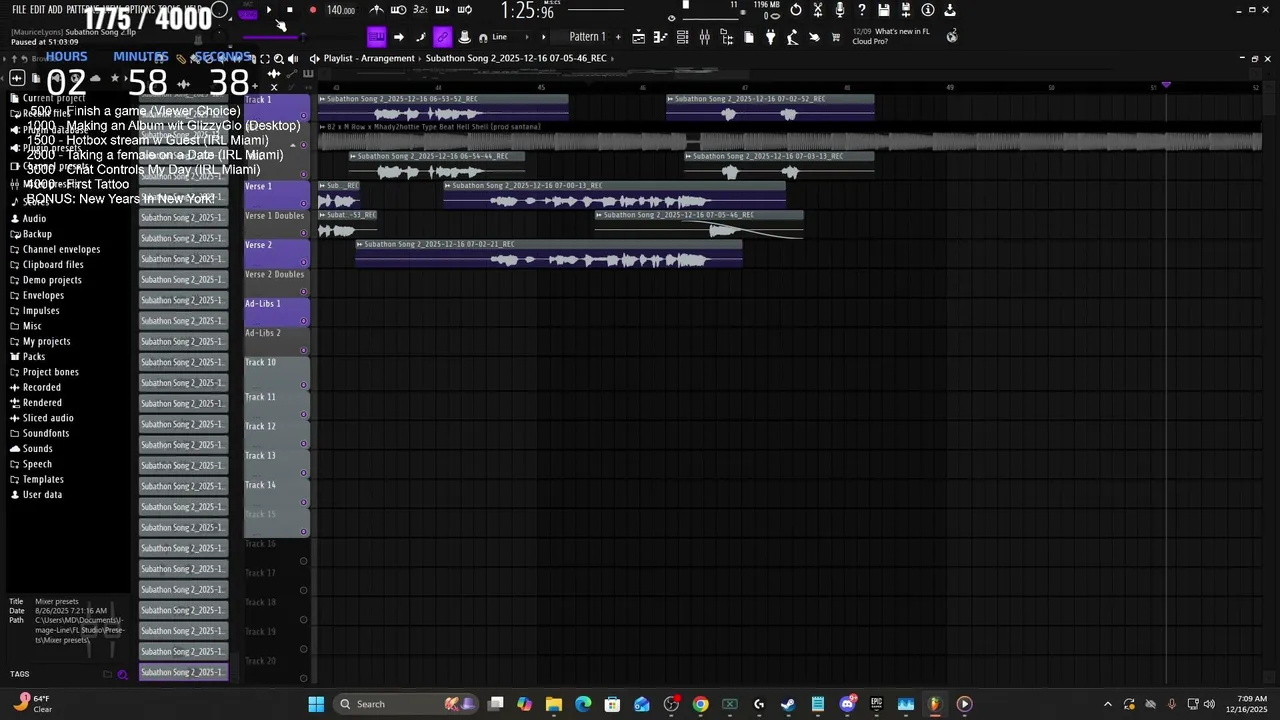This screenshot has width=1280, height=720.
Task: Click the What's new in FL Cloud Pro news
Action: [891, 36]
